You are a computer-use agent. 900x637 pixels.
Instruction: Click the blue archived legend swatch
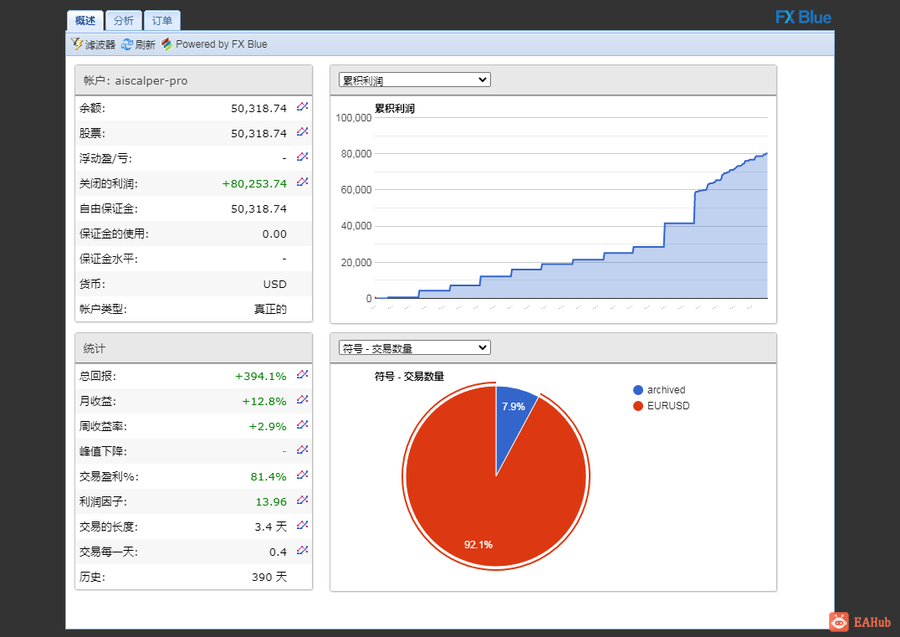(x=638, y=390)
